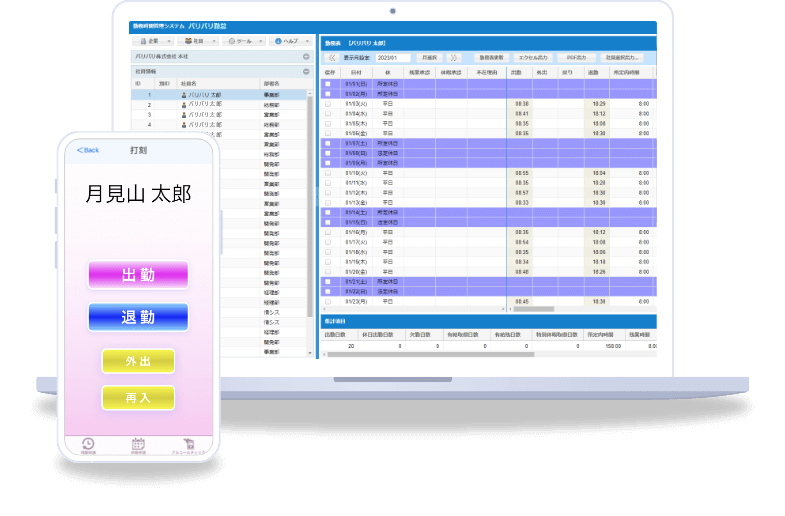Collapse the 社員情報 panel minus icon
785x516 pixels.
point(306,72)
